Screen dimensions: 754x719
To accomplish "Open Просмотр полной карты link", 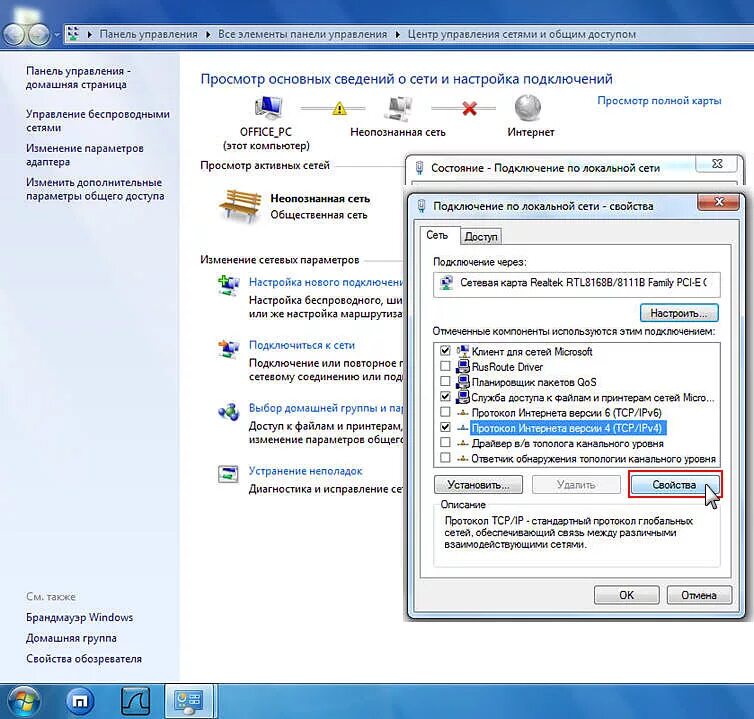I will [659, 101].
